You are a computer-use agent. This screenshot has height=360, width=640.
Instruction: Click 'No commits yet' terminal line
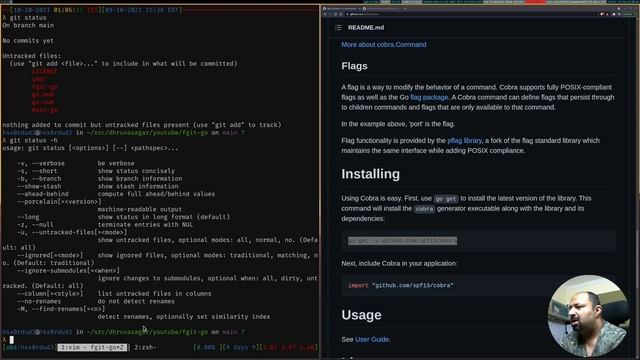click(28, 41)
